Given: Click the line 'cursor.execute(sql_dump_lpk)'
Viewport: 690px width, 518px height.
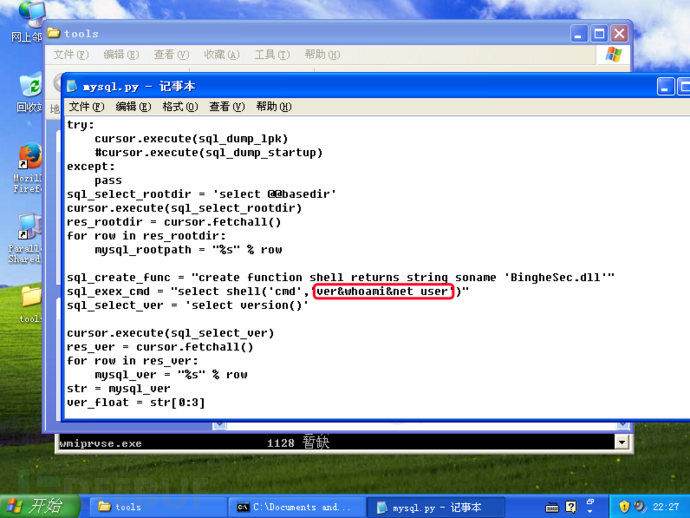Looking at the screenshot, I should pos(191,139).
